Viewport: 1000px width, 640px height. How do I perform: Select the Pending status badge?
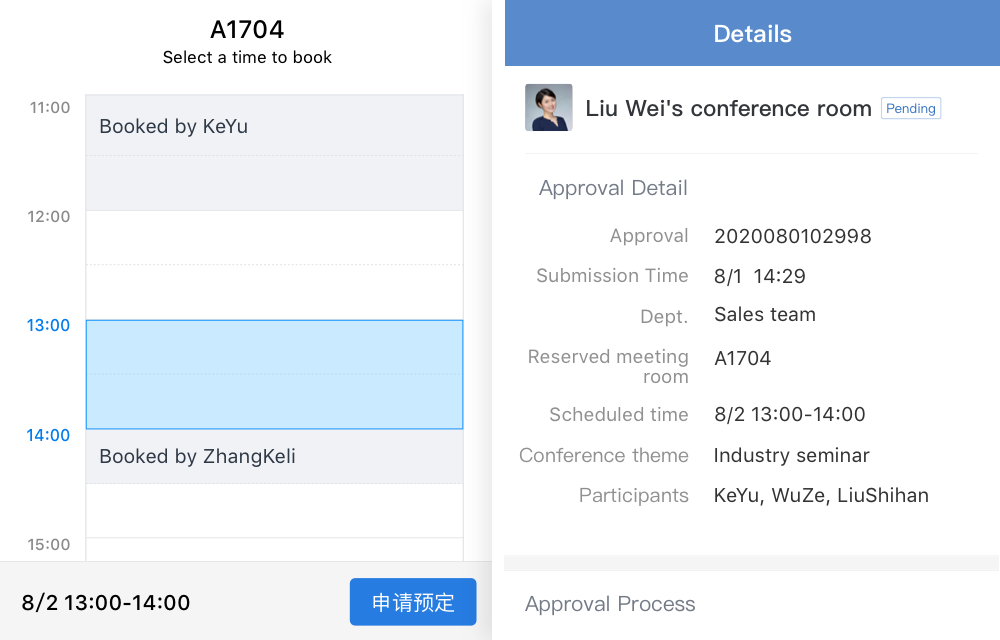coord(911,108)
